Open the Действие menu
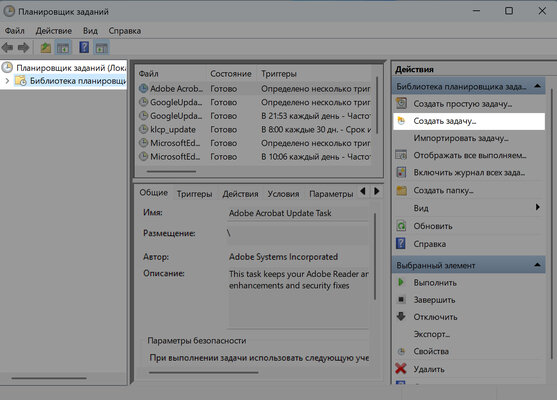The image size is (557, 400). 54,31
